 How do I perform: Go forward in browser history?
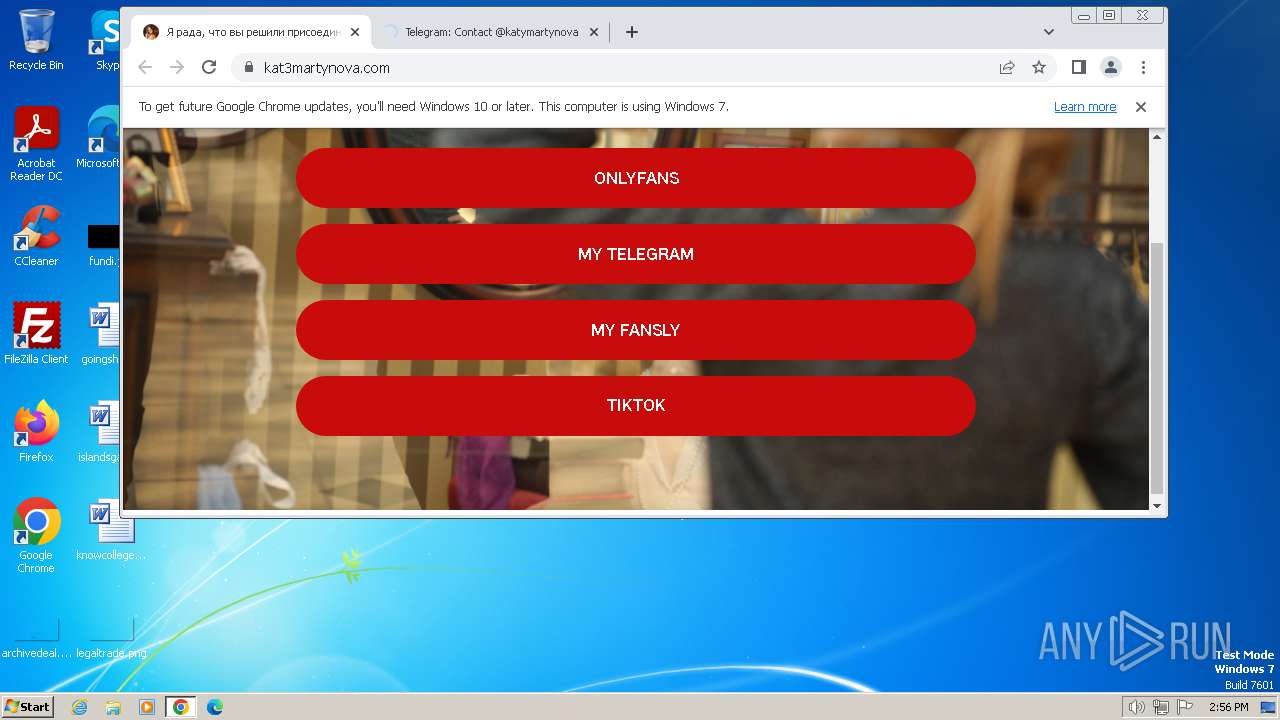(177, 67)
